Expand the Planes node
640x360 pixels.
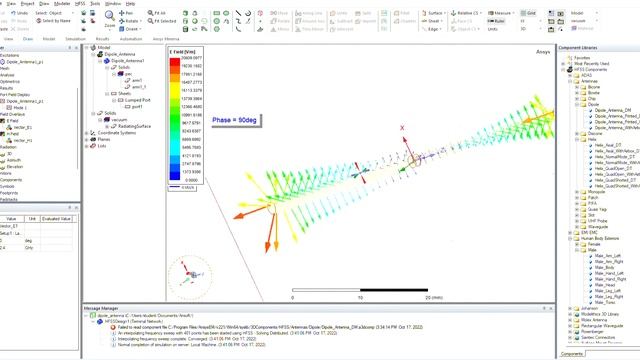(87, 139)
